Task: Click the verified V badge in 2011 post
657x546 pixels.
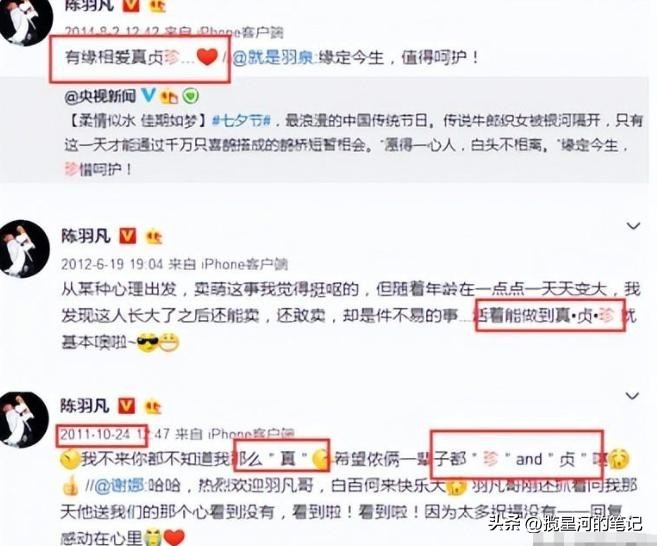Action: click(127, 406)
